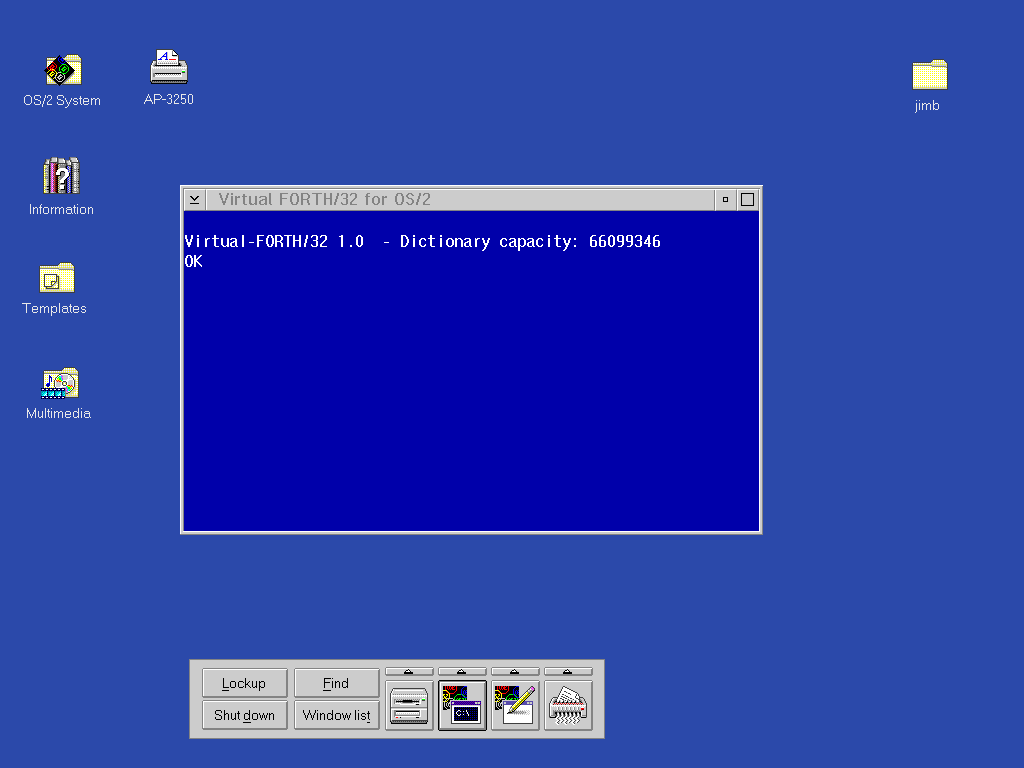Open the Multimedia folder icon
Screen dimensions: 1024x768
pos(59,383)
